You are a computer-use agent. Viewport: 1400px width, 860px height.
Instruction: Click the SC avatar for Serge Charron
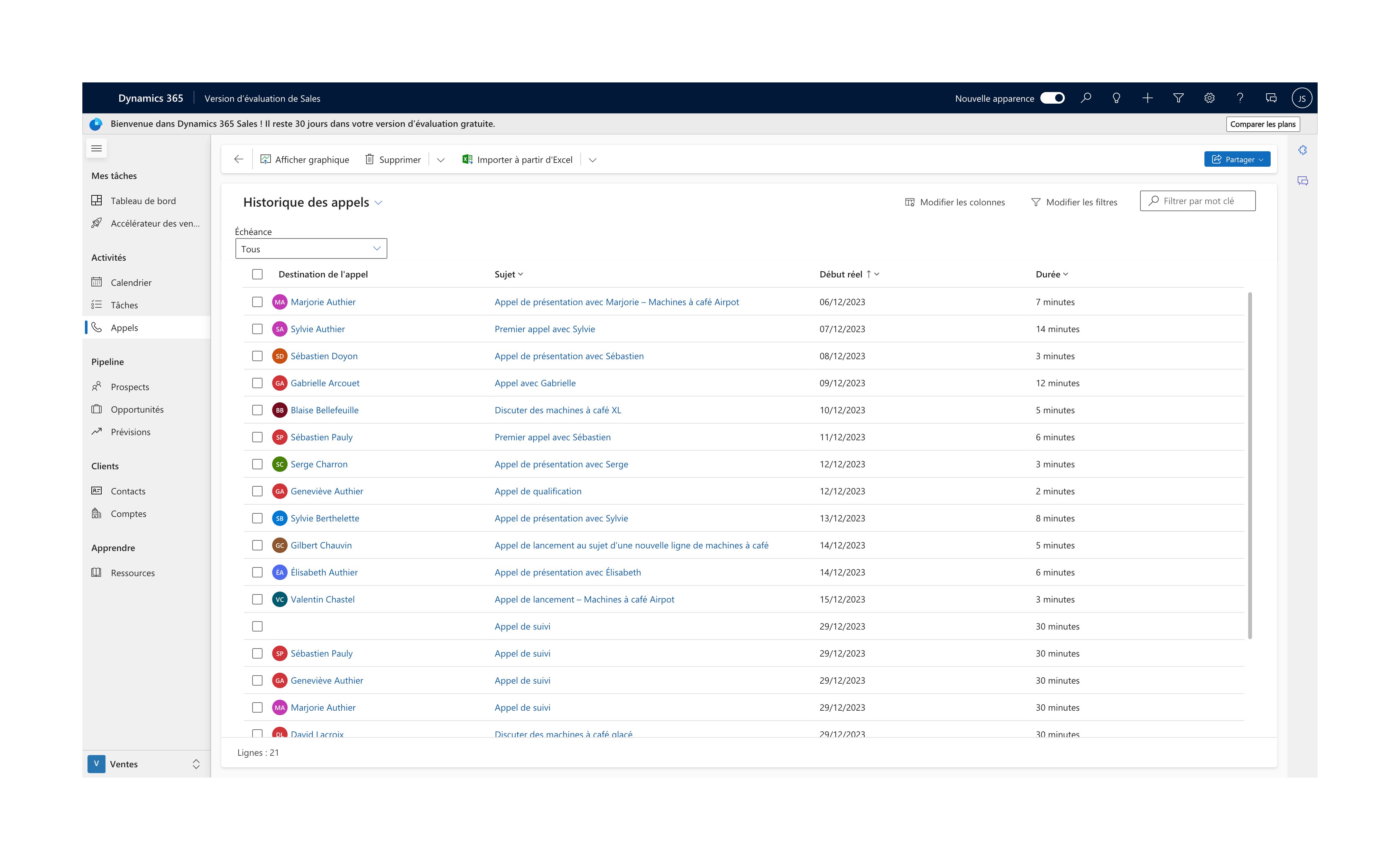pos(280,464)
